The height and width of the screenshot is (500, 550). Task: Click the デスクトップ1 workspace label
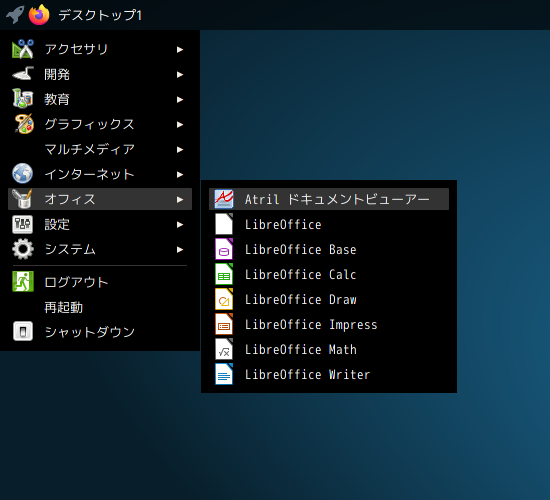point(100,15)
